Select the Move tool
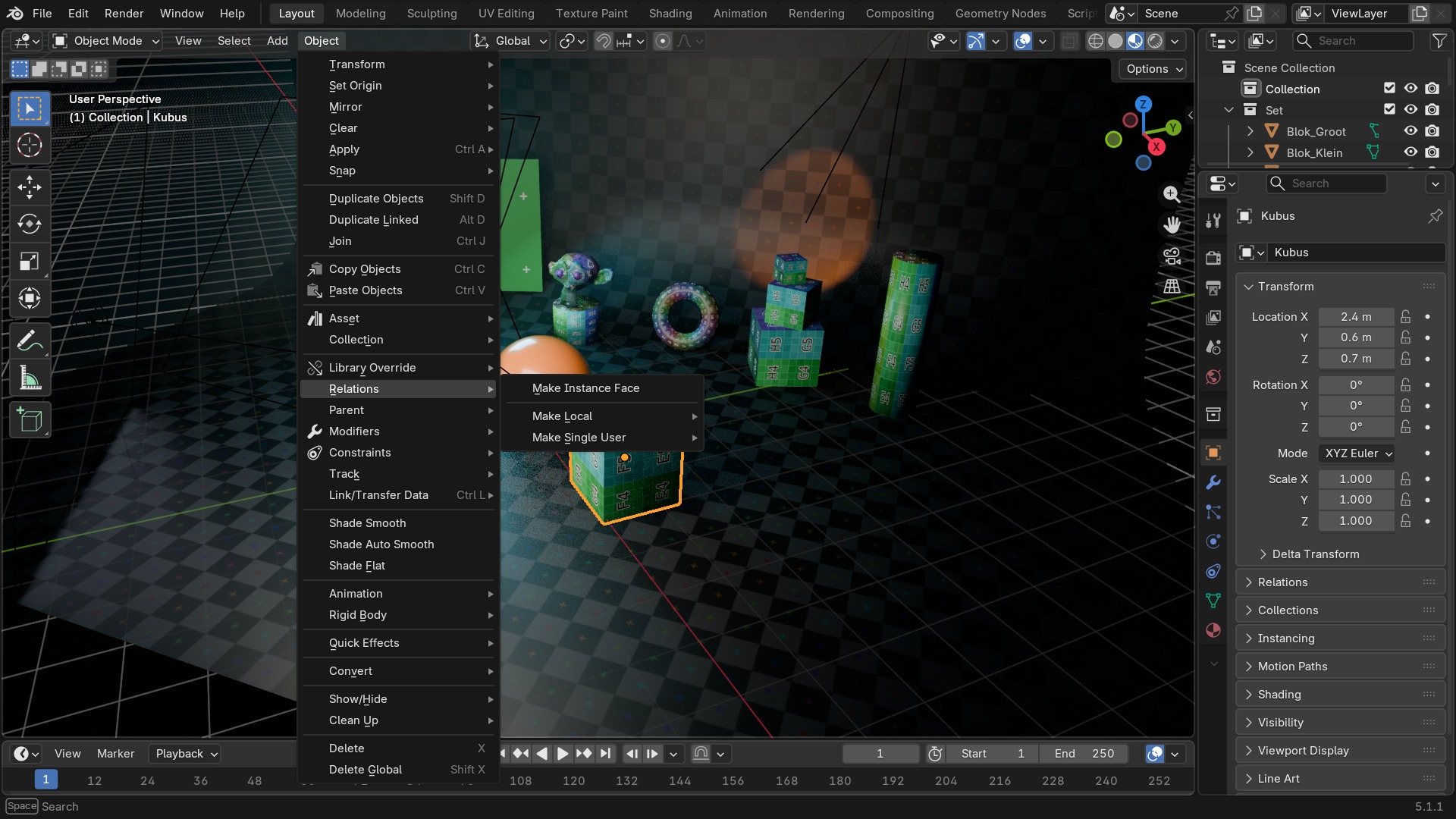The width and height of the screenshot is (1456, 819). click(x=30, y=187)
